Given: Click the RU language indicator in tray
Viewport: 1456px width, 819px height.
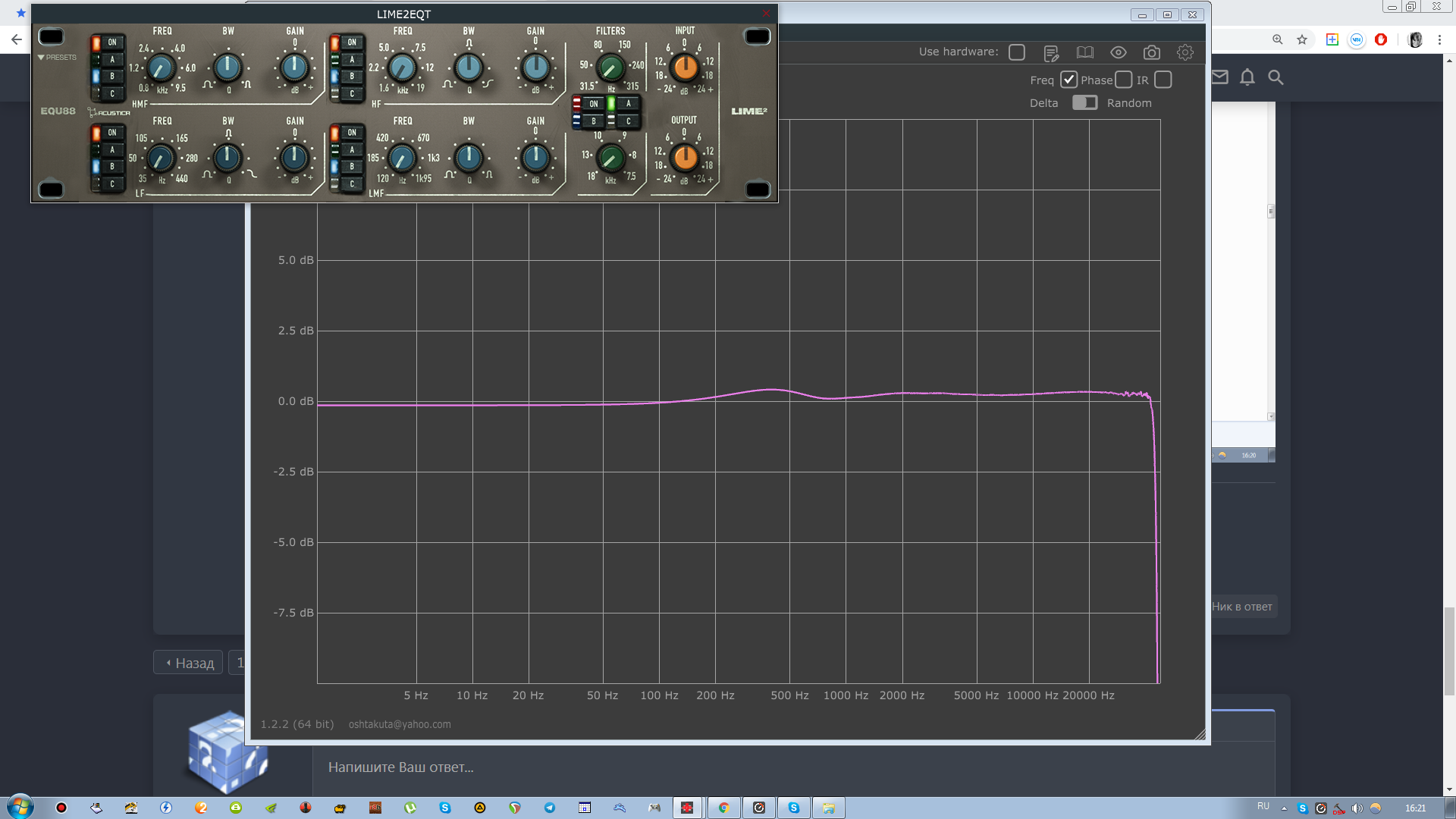Looking at the screenshot, I should (x=1263, y=806).
